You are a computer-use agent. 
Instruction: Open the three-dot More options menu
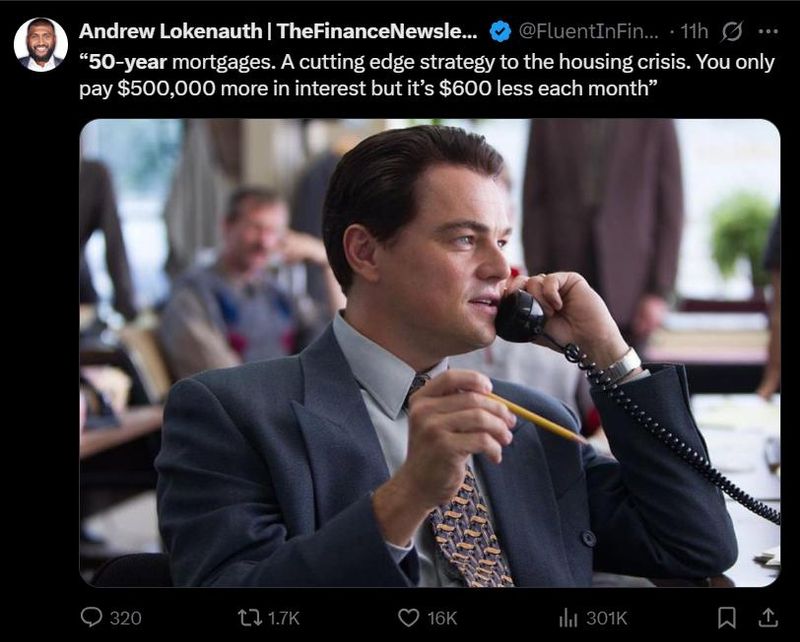pyautogui.click(x=768, y=32)
